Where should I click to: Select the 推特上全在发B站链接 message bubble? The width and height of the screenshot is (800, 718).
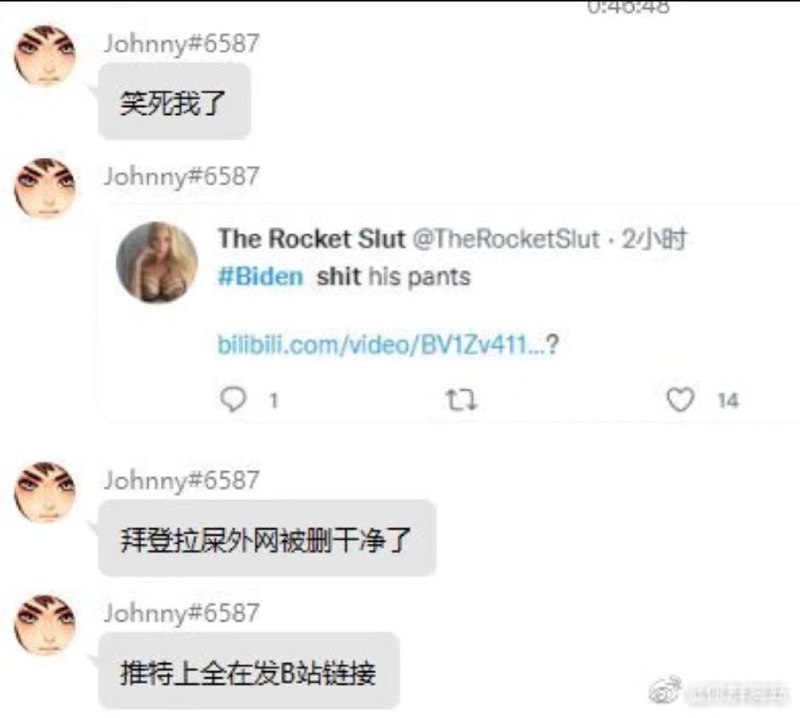[249, 671]
